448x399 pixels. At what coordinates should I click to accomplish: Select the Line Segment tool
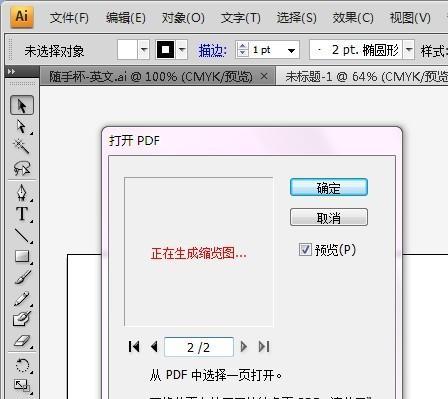point(22,235)
